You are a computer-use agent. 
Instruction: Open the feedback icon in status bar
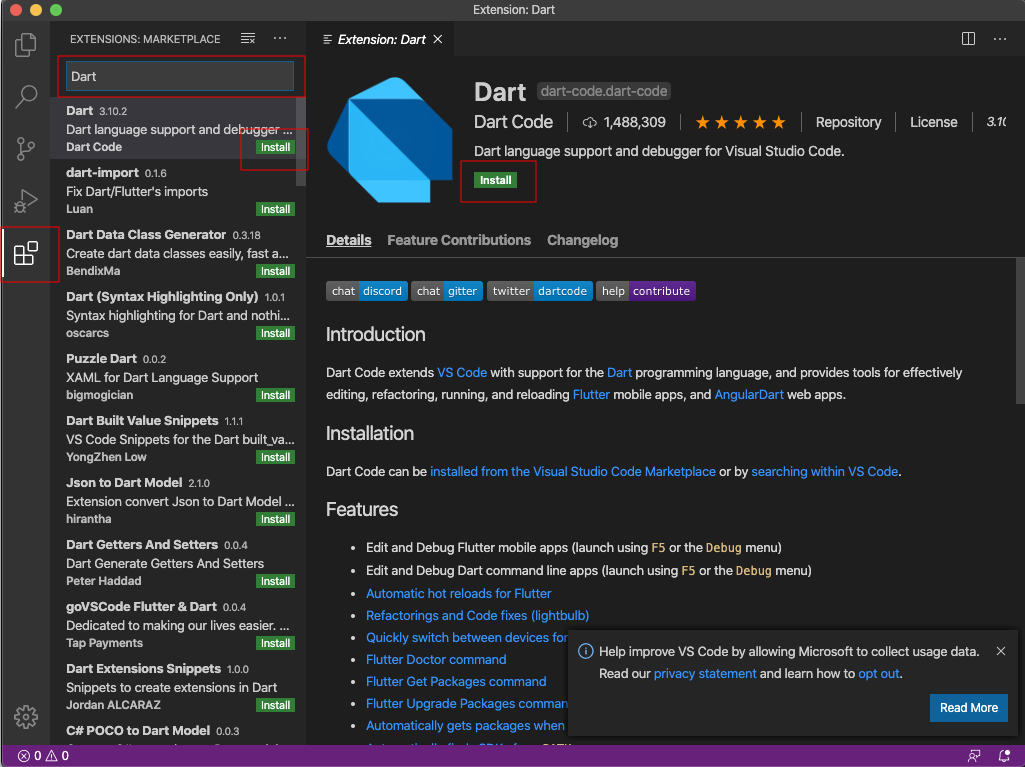click(974, 756)
